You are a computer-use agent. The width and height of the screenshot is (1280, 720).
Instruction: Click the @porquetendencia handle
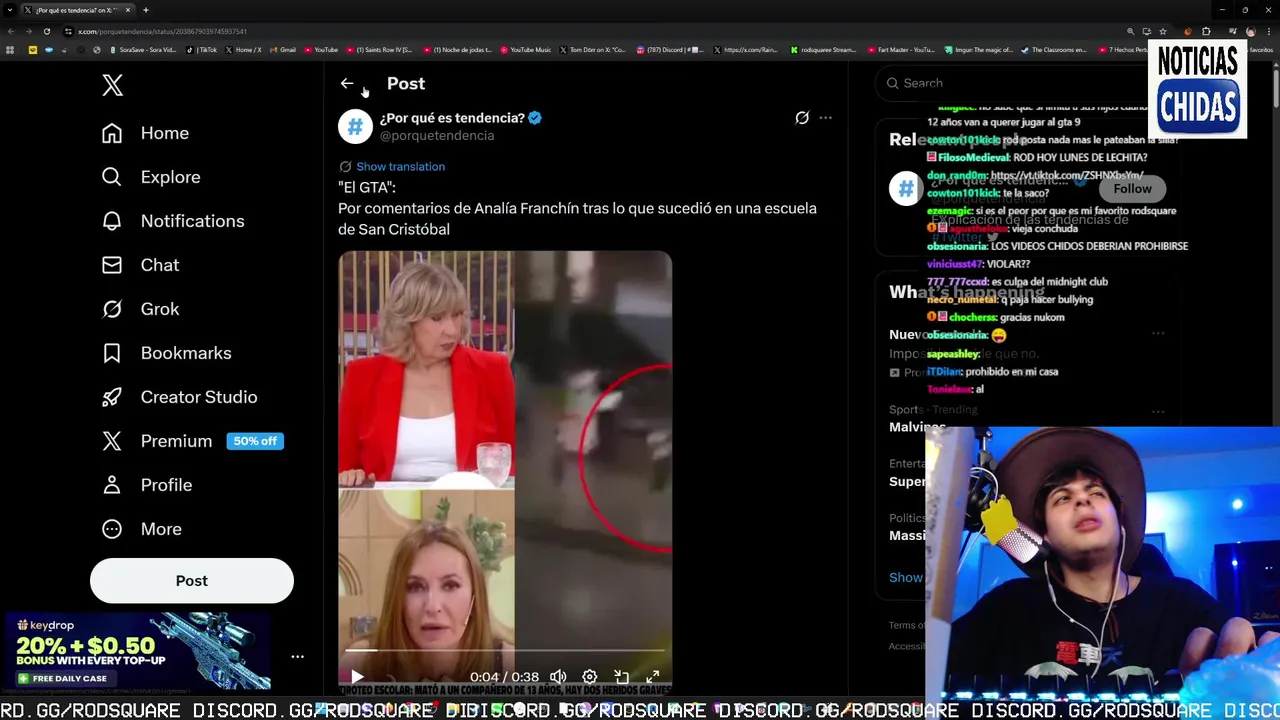[437, 136]
